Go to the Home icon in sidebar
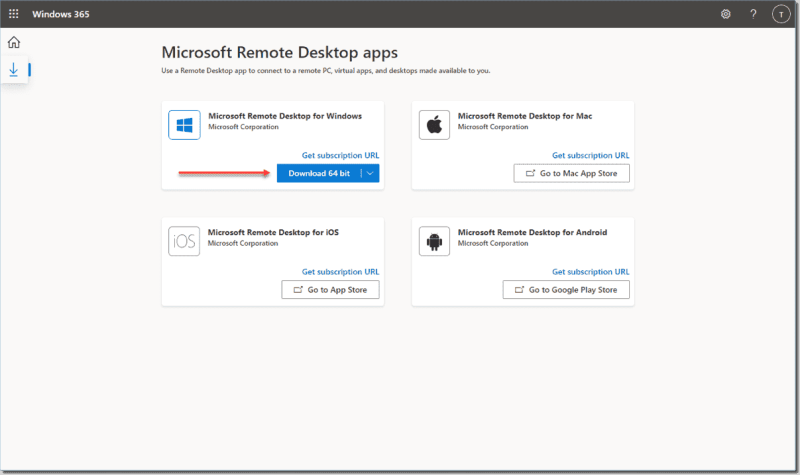The width and height of the screenshot is (800, 475). pyautogui.click(x=14, y=42)
